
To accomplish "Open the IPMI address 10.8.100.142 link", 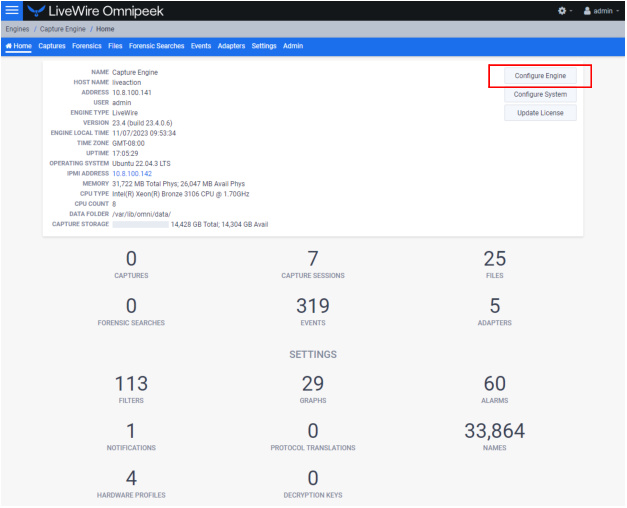I will point(132,174).
